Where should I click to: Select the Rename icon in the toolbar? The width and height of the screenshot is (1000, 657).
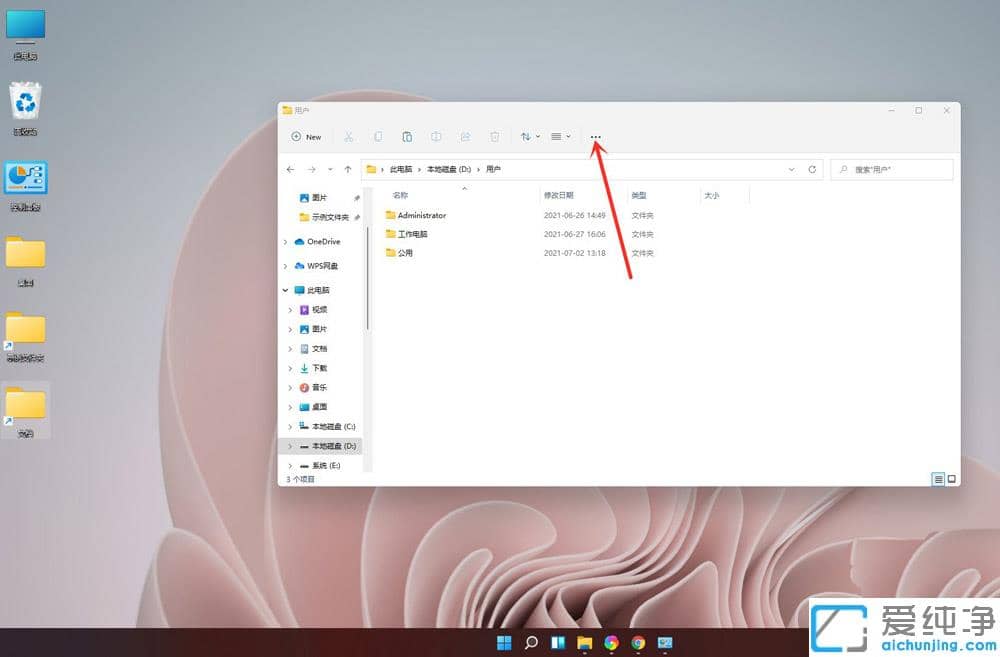click(x=436, y=137)
